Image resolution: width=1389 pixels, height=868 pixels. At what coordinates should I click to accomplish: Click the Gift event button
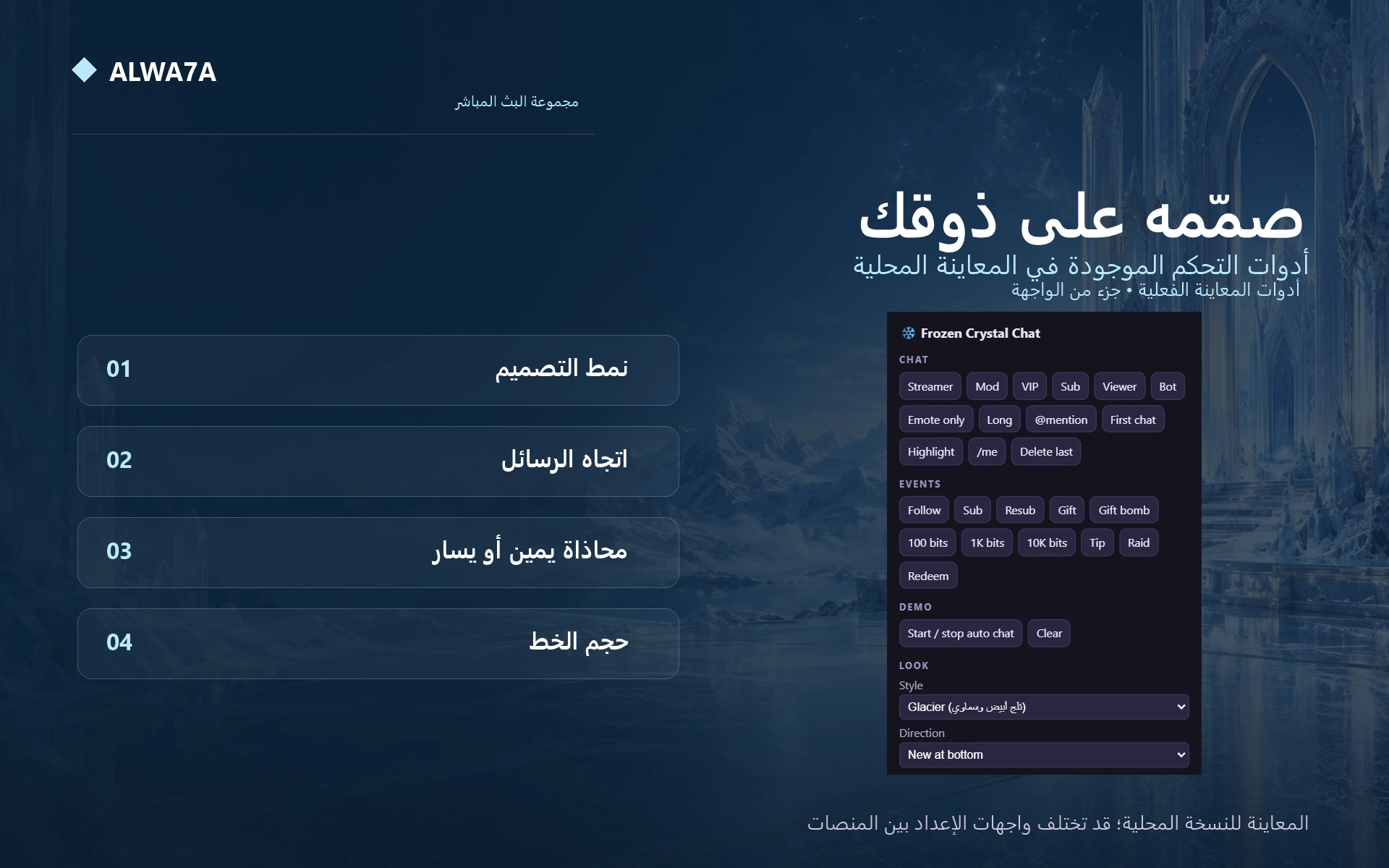pos(1066,510)
